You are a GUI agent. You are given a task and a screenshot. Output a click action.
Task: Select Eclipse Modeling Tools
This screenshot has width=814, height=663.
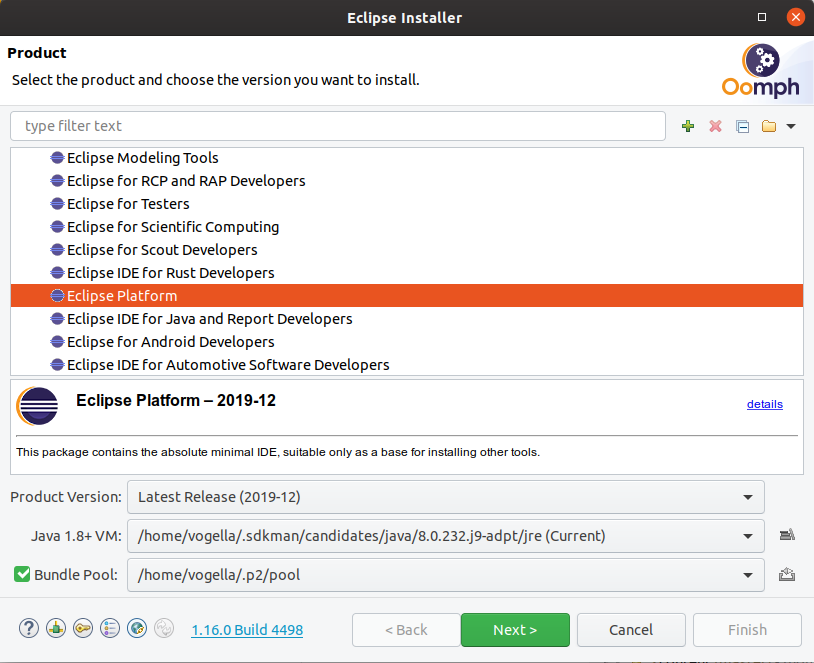pyautogui.click(x=406, y=157)
